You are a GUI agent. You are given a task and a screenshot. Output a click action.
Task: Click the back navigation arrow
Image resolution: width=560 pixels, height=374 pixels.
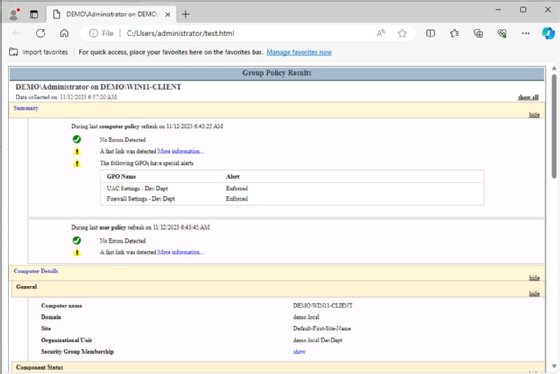(x=16, y=33)
